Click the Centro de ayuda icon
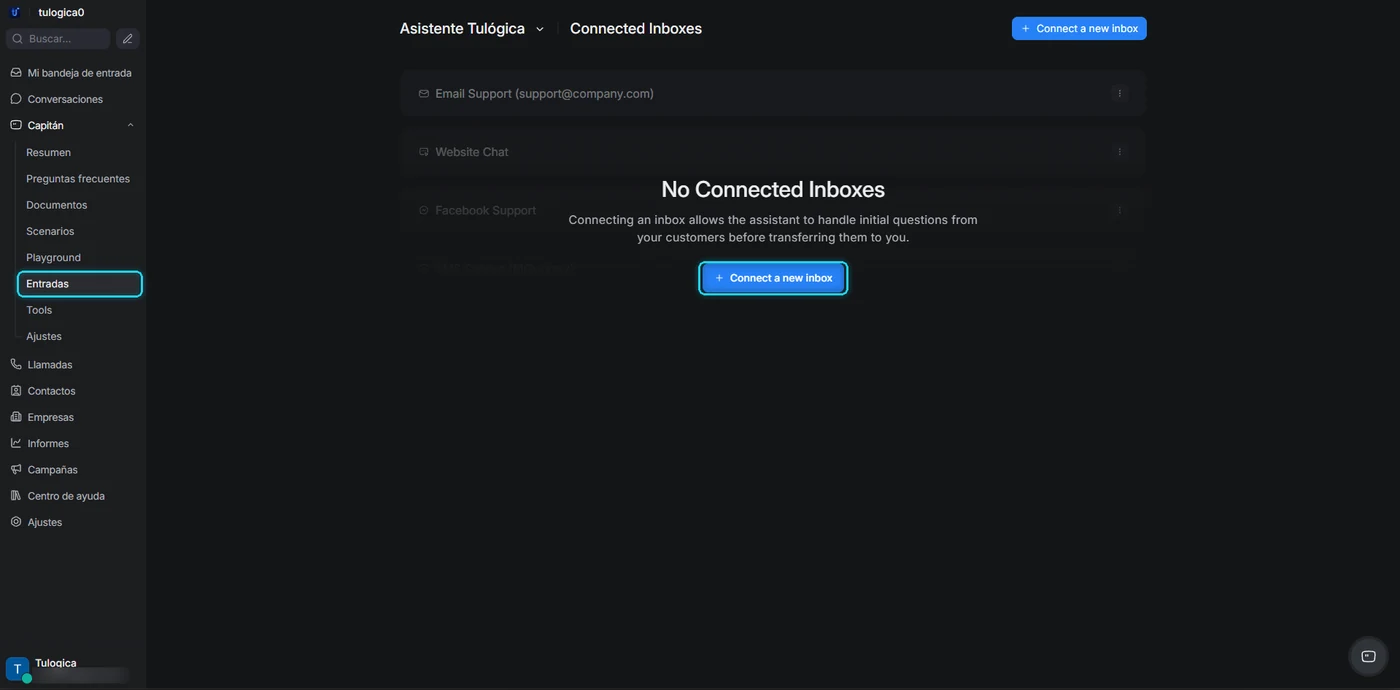Viewport: 1400px width, 690px height. tap(16, 496)
